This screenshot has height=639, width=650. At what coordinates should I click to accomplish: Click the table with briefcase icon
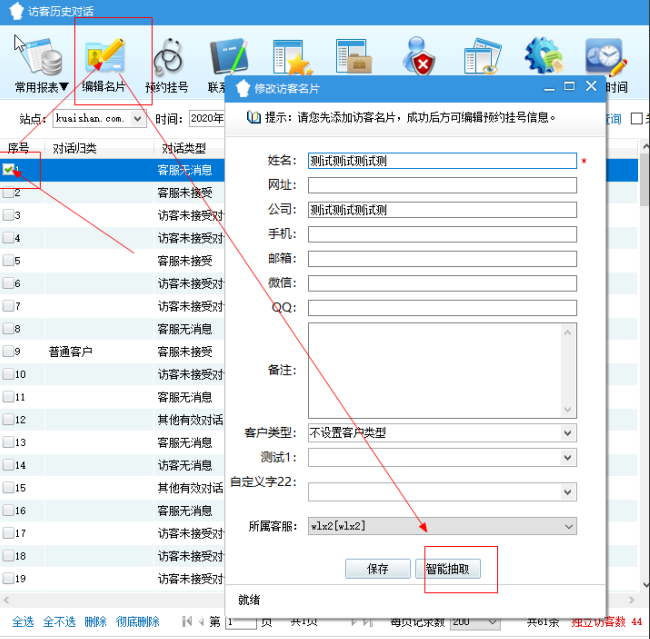coord(354,56)
